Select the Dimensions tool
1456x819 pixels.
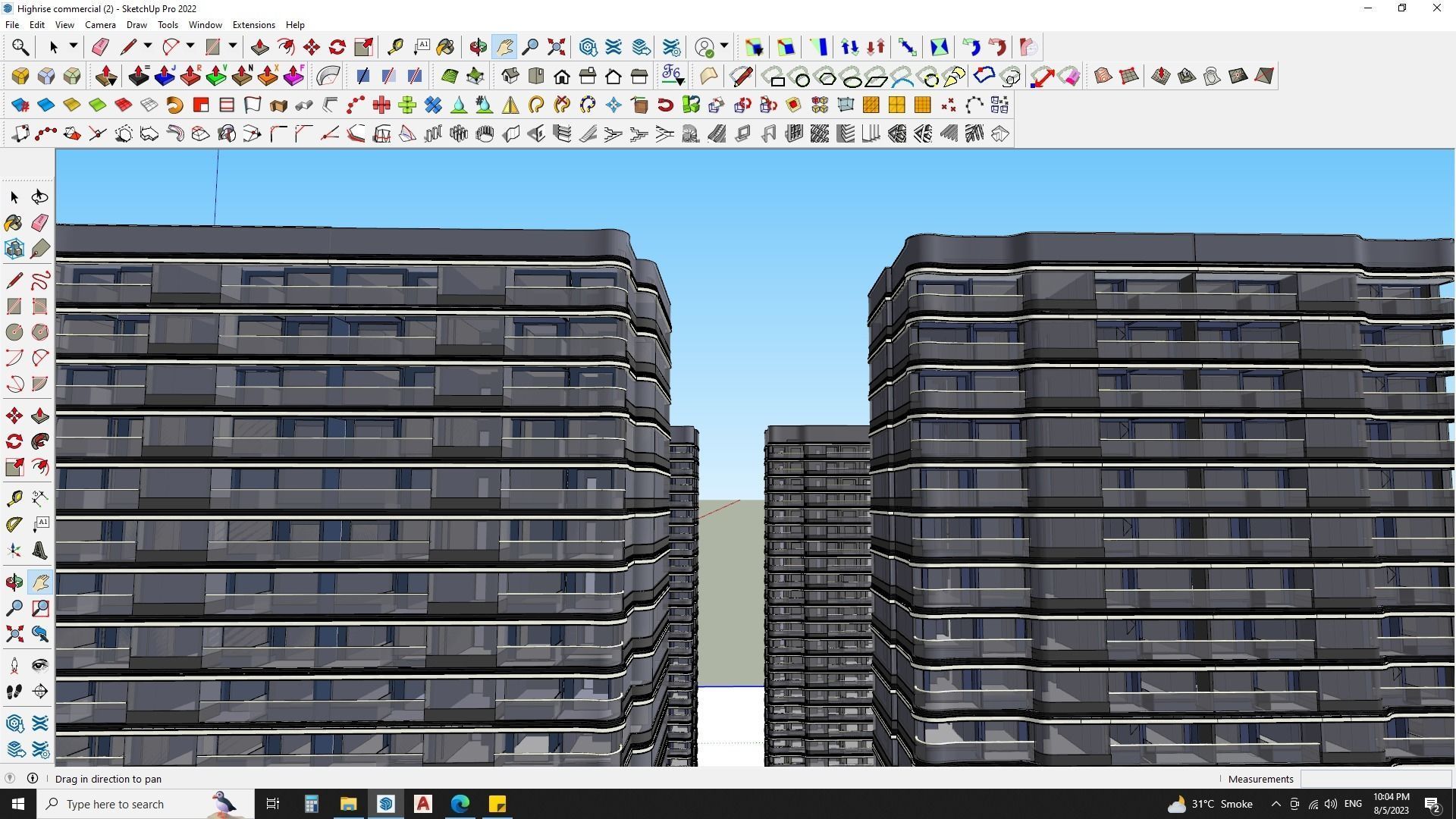pos(40,498)
